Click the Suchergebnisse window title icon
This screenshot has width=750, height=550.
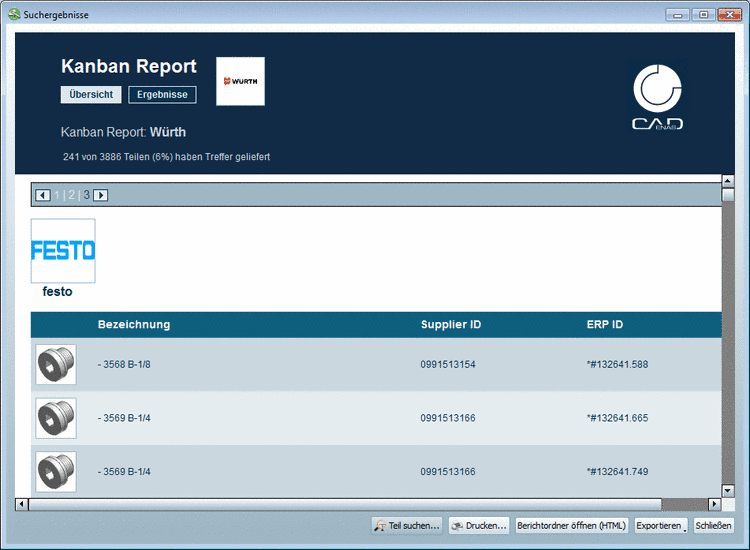pos(14,14)
